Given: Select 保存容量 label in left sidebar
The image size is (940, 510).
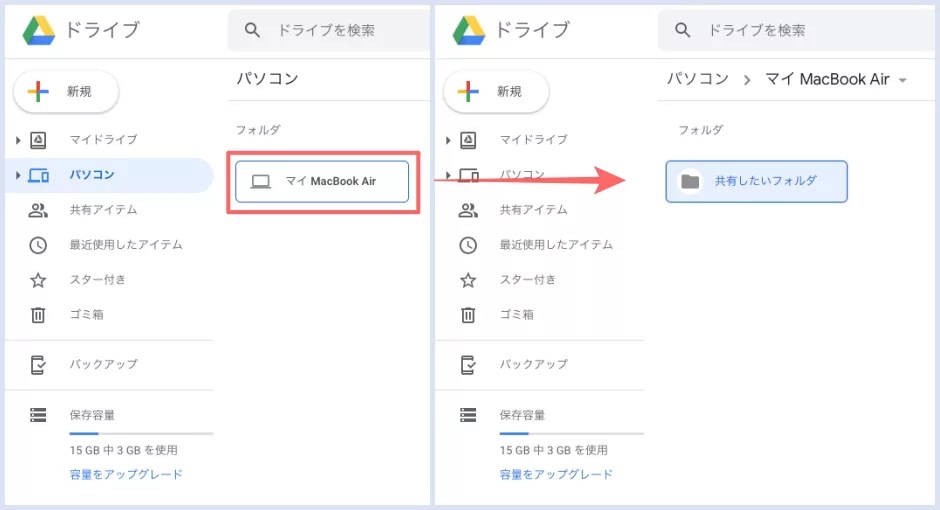Looking at the screenshot, I should tap(92, 415).
